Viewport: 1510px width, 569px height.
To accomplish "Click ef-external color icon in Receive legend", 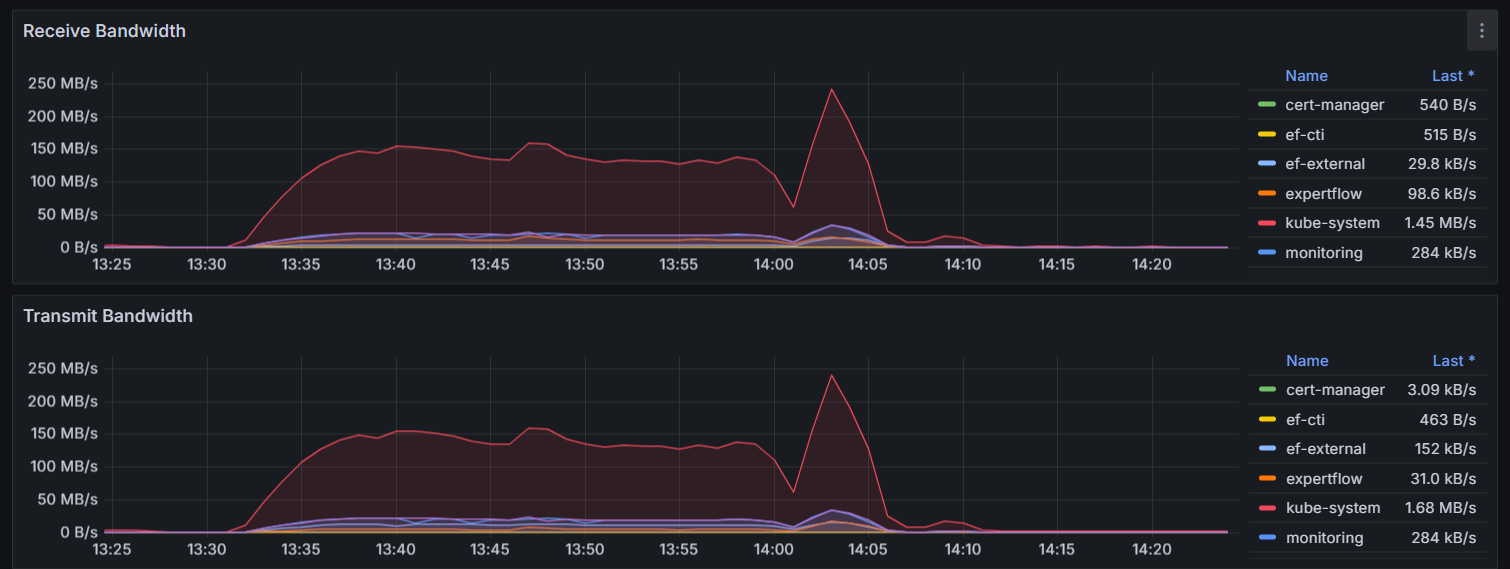I will [1267, 164].
